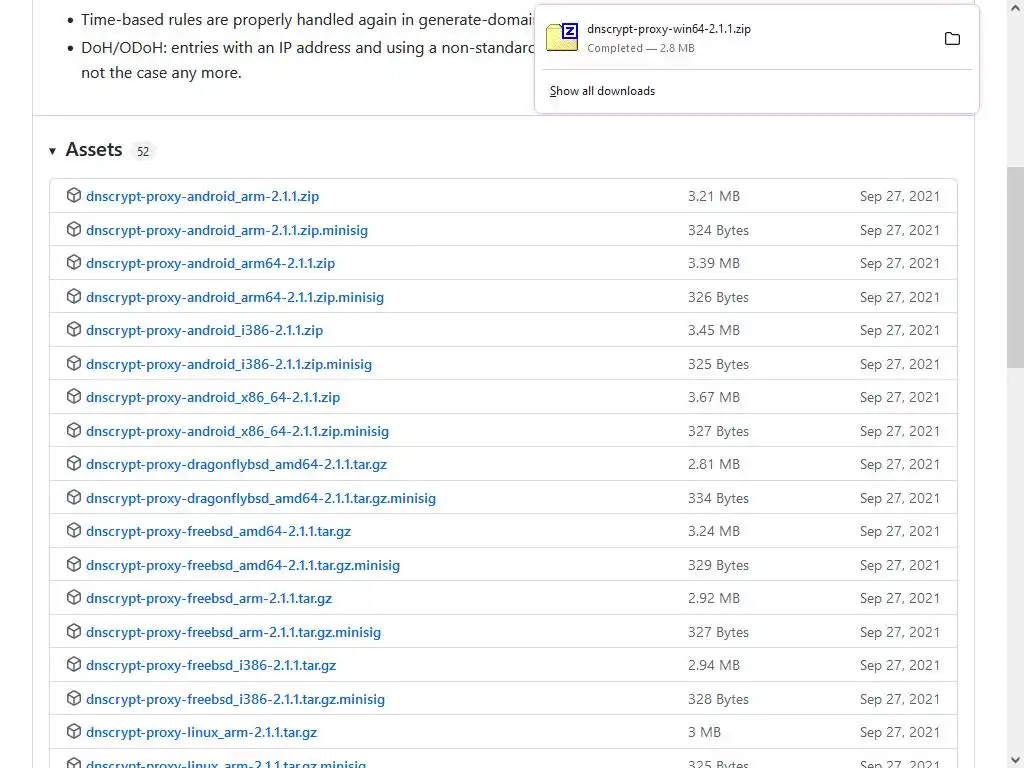Click package icon beside linux_arm tar.gz
Screen dimensions: 1024x768
(x=73, y=732)
